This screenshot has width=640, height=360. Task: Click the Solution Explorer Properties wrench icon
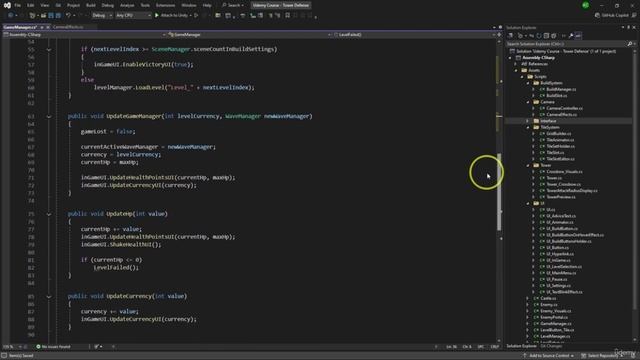571,36
